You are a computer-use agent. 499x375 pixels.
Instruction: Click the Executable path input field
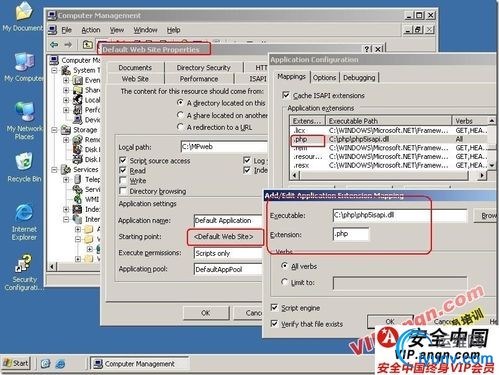click(400, 215)
